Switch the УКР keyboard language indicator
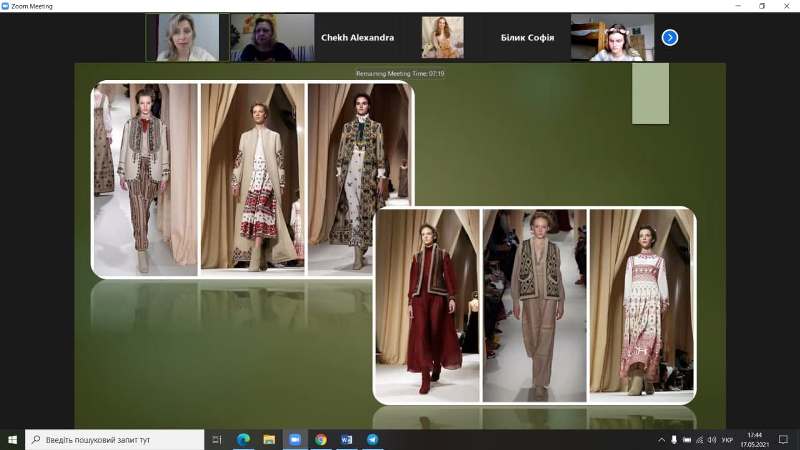 click(727, 439)
